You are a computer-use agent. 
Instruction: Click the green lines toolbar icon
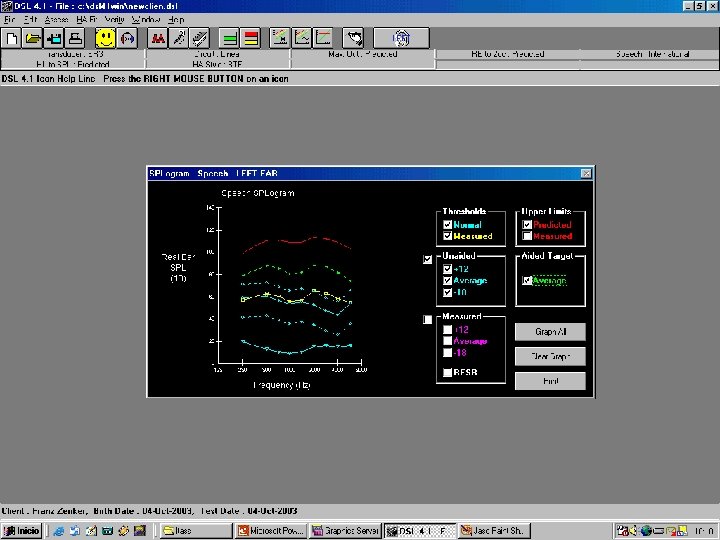(229, 38)
